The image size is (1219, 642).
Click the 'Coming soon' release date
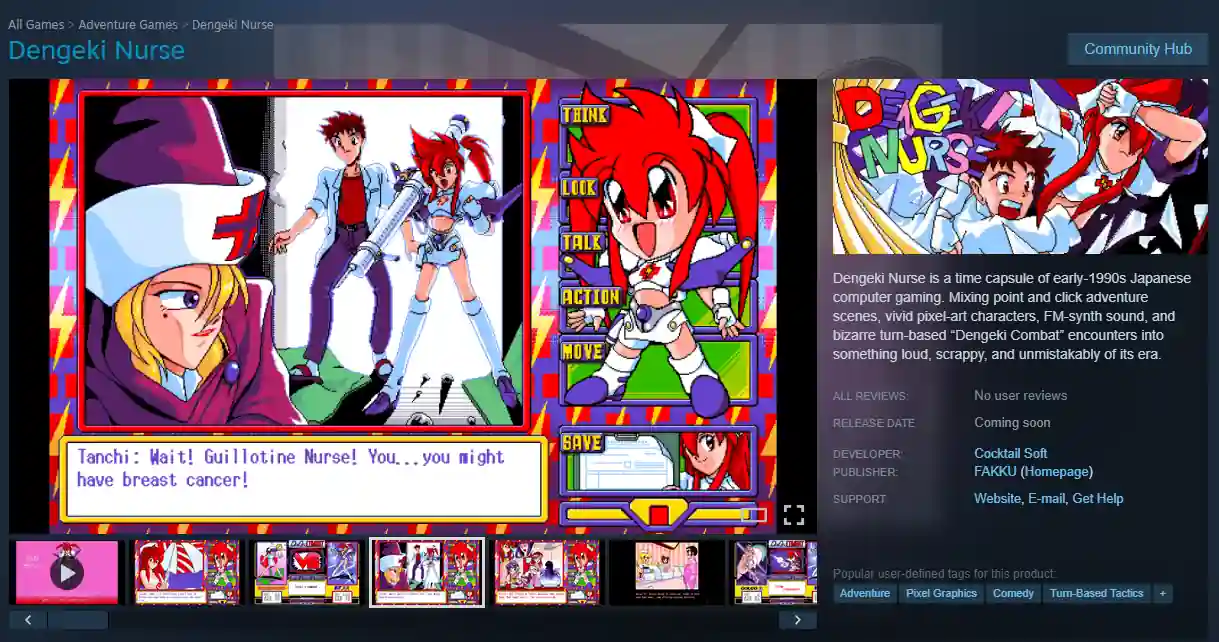tap(1012, 423)
